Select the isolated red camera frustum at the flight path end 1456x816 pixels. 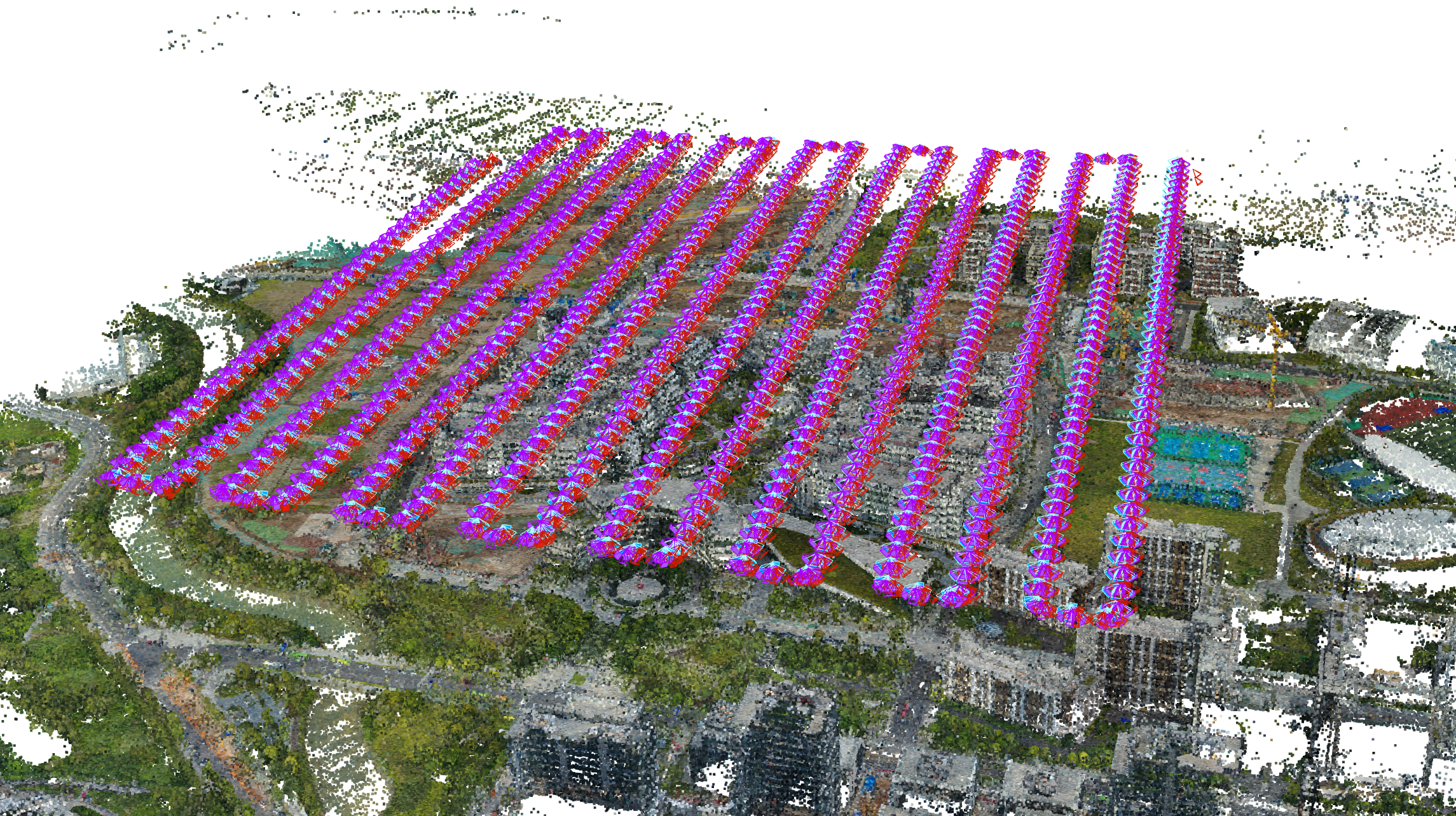tap(1198, 177)
